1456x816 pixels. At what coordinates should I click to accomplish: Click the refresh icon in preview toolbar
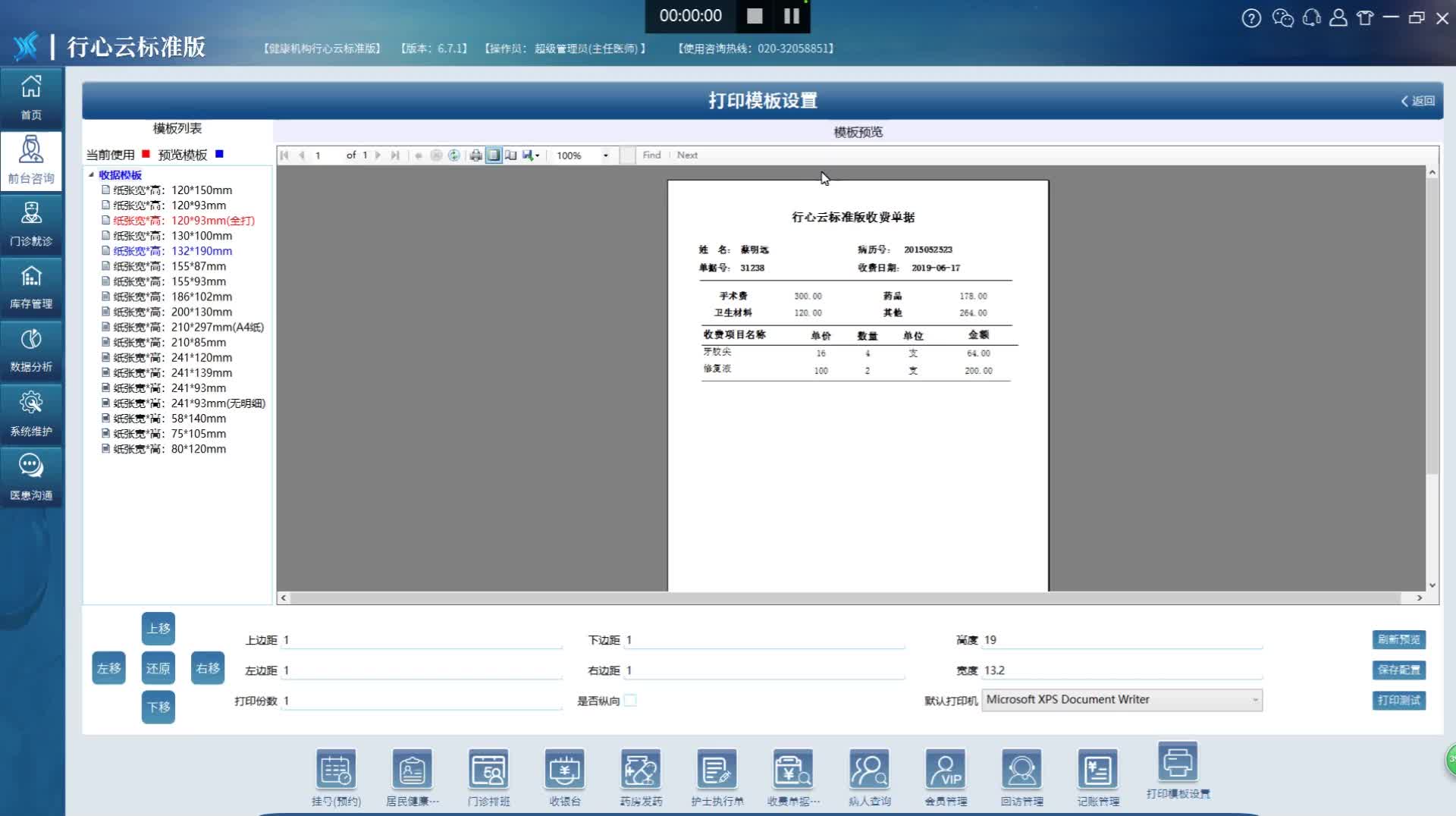click(453, 155)
